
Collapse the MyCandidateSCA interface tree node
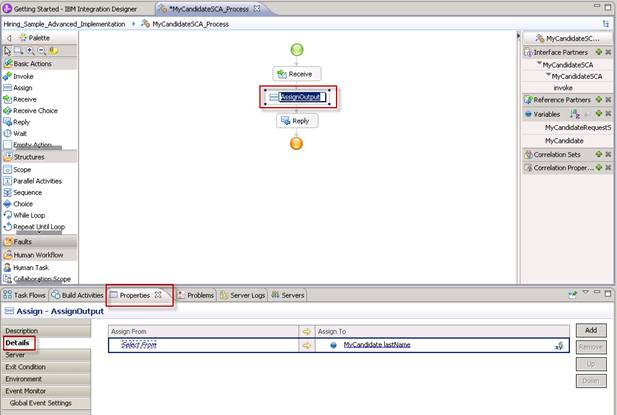[540, 64]
